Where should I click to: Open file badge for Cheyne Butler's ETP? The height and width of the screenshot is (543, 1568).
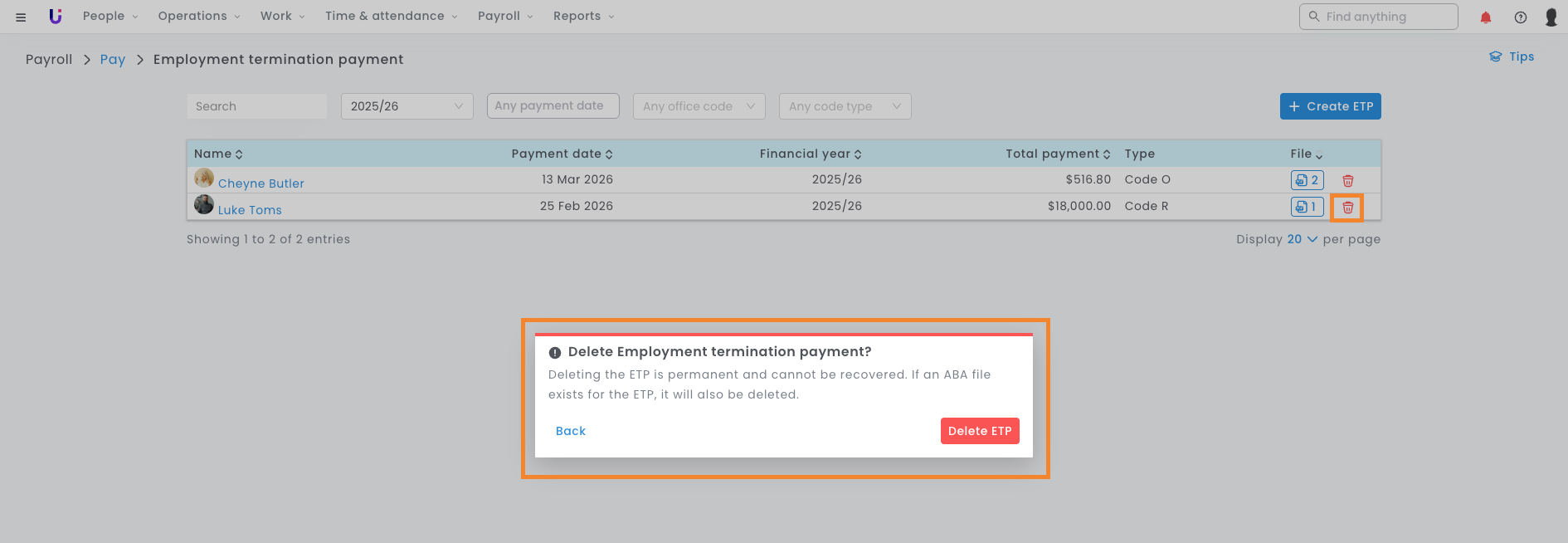1307,180
